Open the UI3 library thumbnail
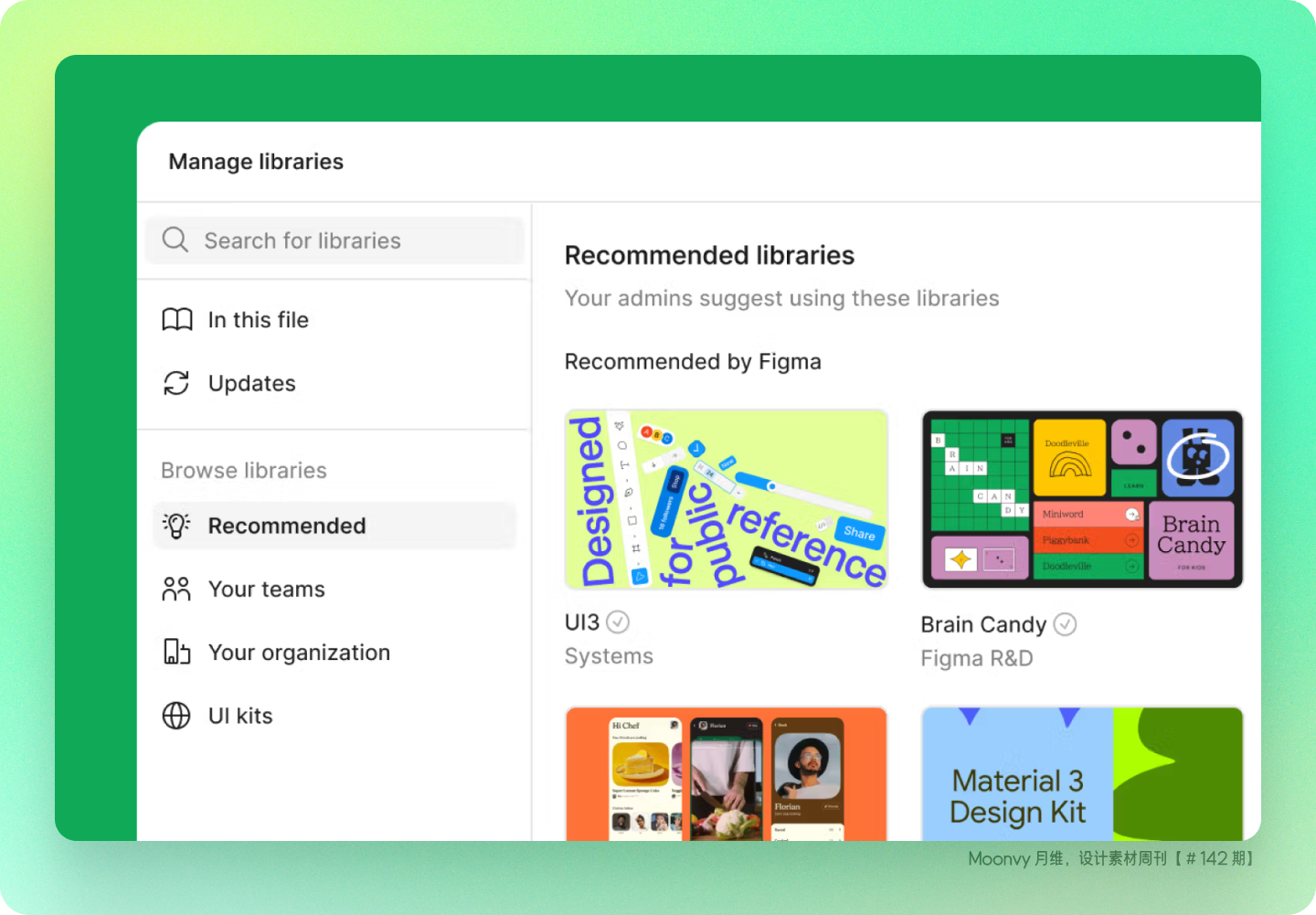Viewport: 1316px width, 915px height. click(727, 499)
